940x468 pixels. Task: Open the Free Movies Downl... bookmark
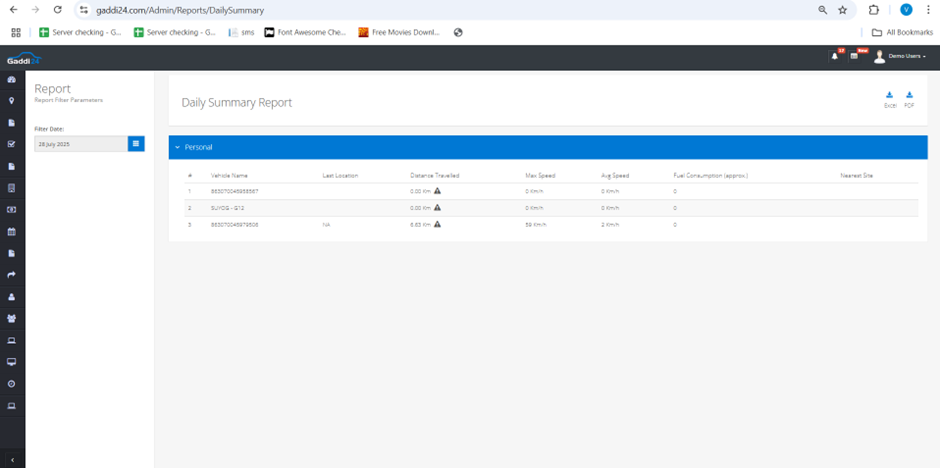click(x=399, y=32)
